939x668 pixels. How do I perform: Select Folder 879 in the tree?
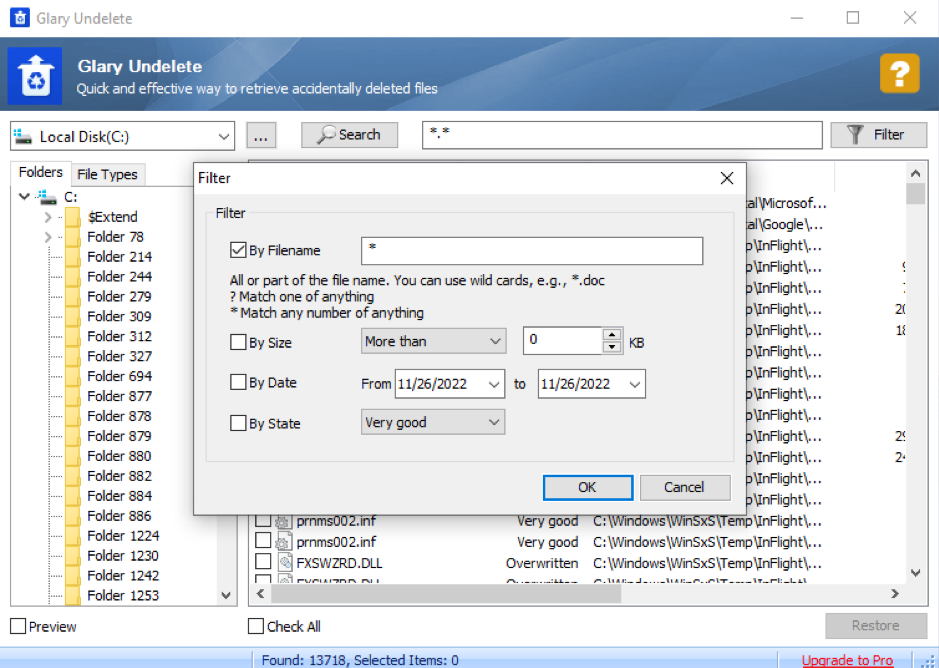[x=120, y=436]
